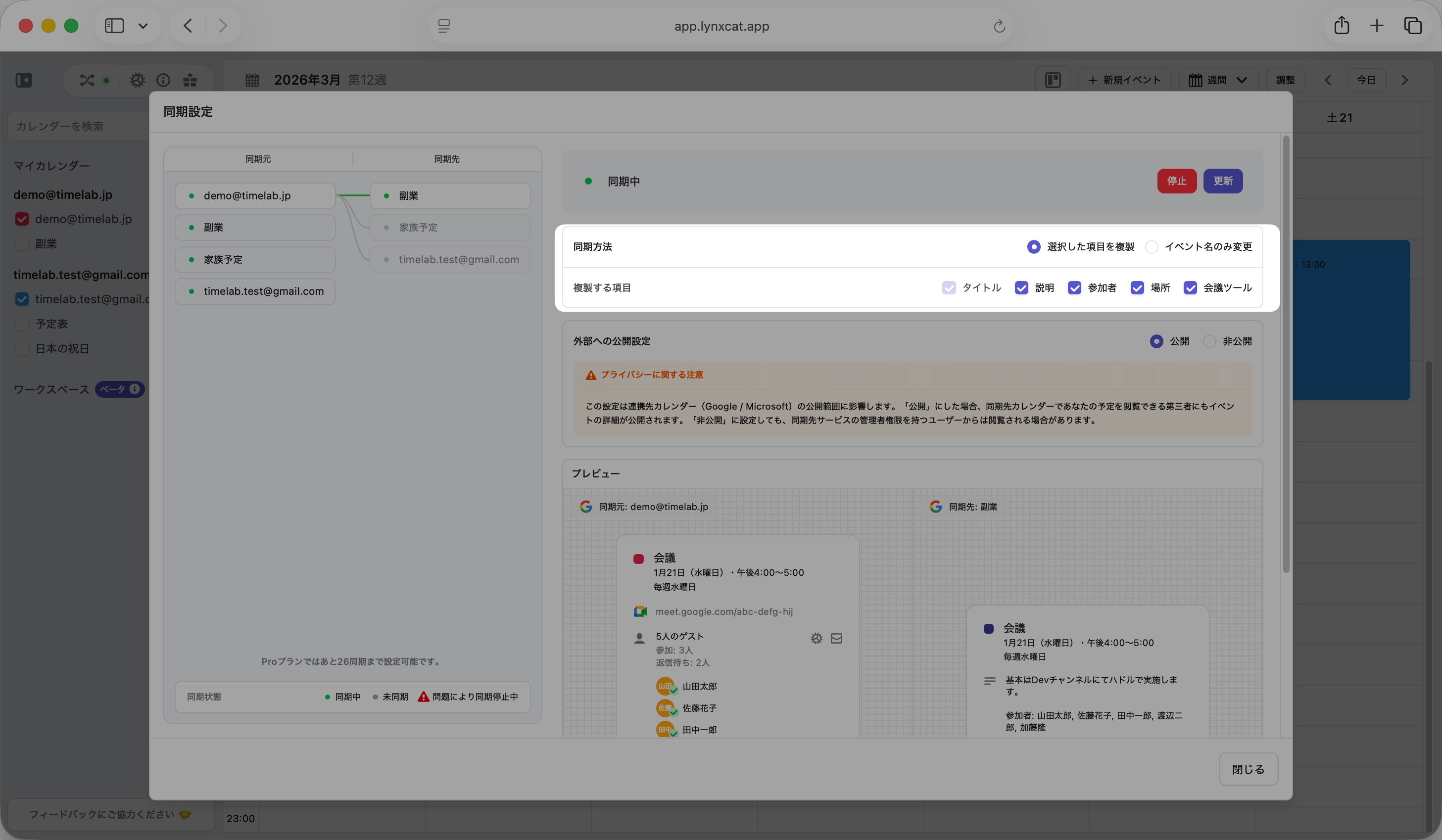The height and width of the screenshot is (840, 1442).
Task: Expand Safari sidebar dropdown chevron
Action: (x=143, y=26)
